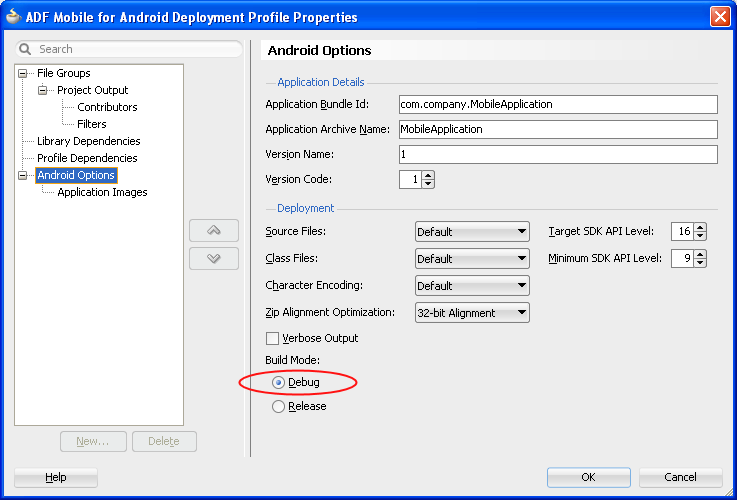This screenshot has height=500, width=737.
Task: Decrease the Target SDK API Level
Action: 700,235
